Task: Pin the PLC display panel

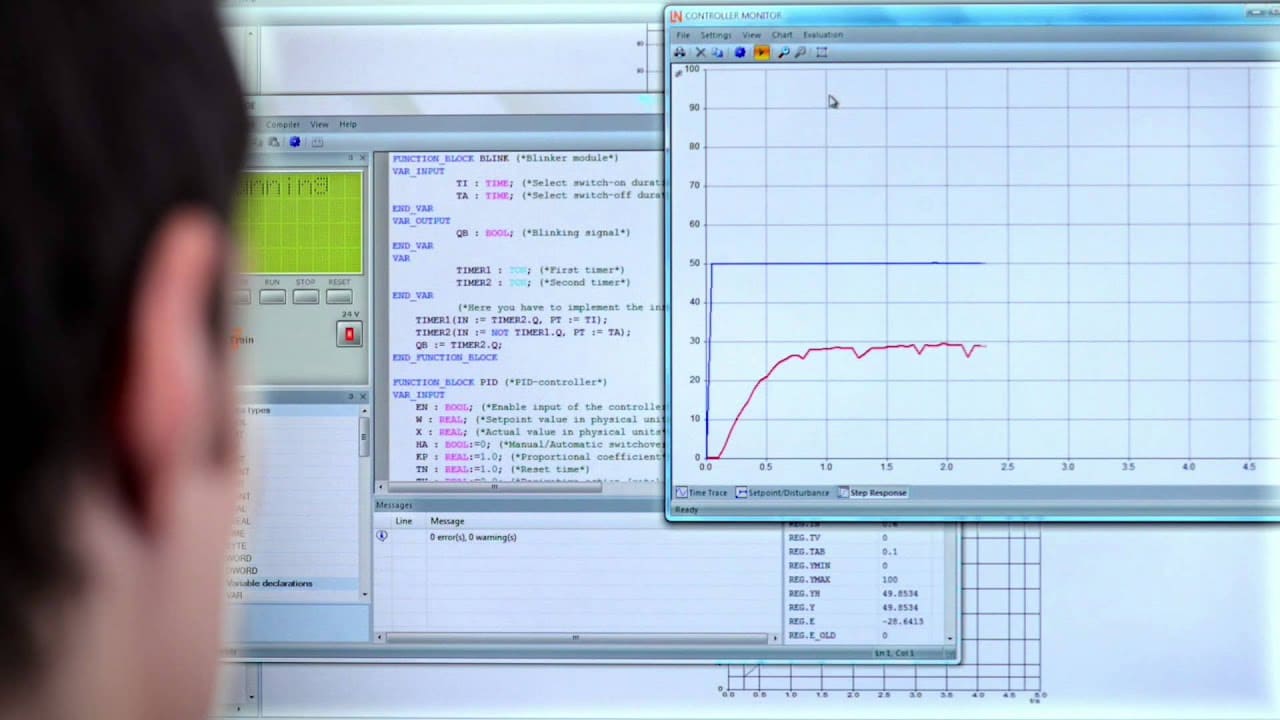Action: click(x=351, y=158)
